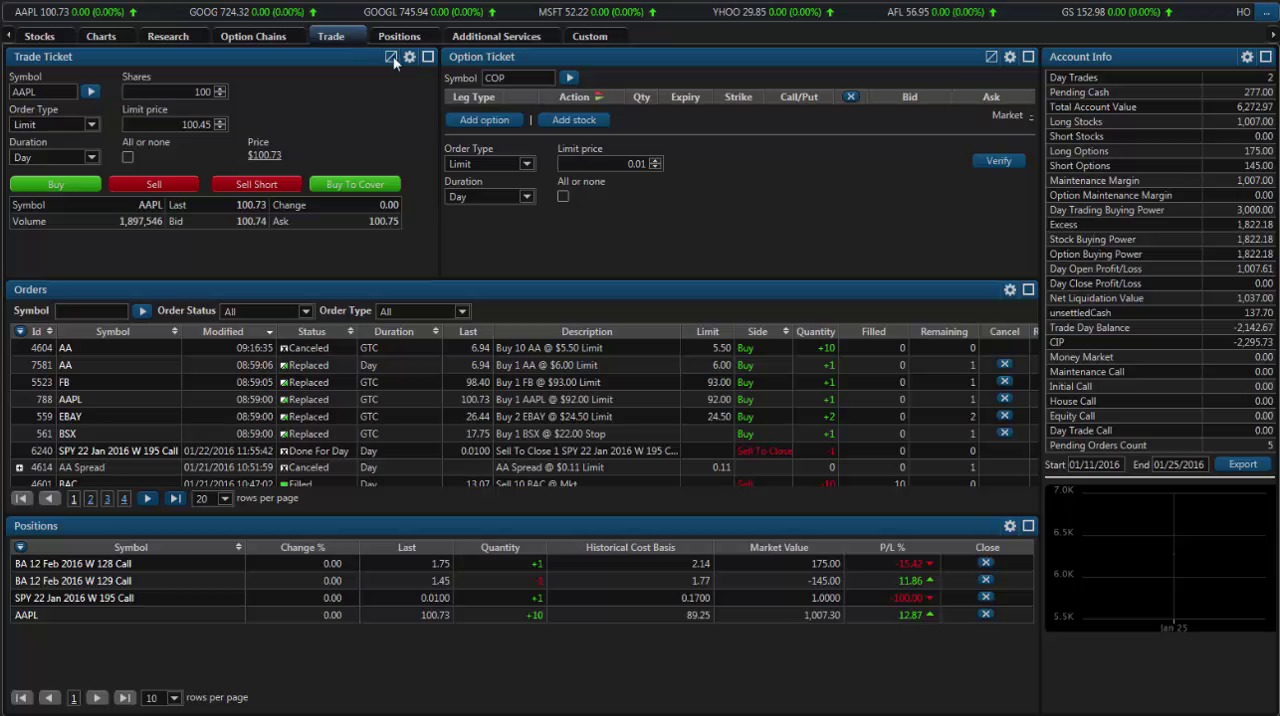The image size is (1280, 716).
Task: Open the Option Chains tab
Action: (253, 37)
